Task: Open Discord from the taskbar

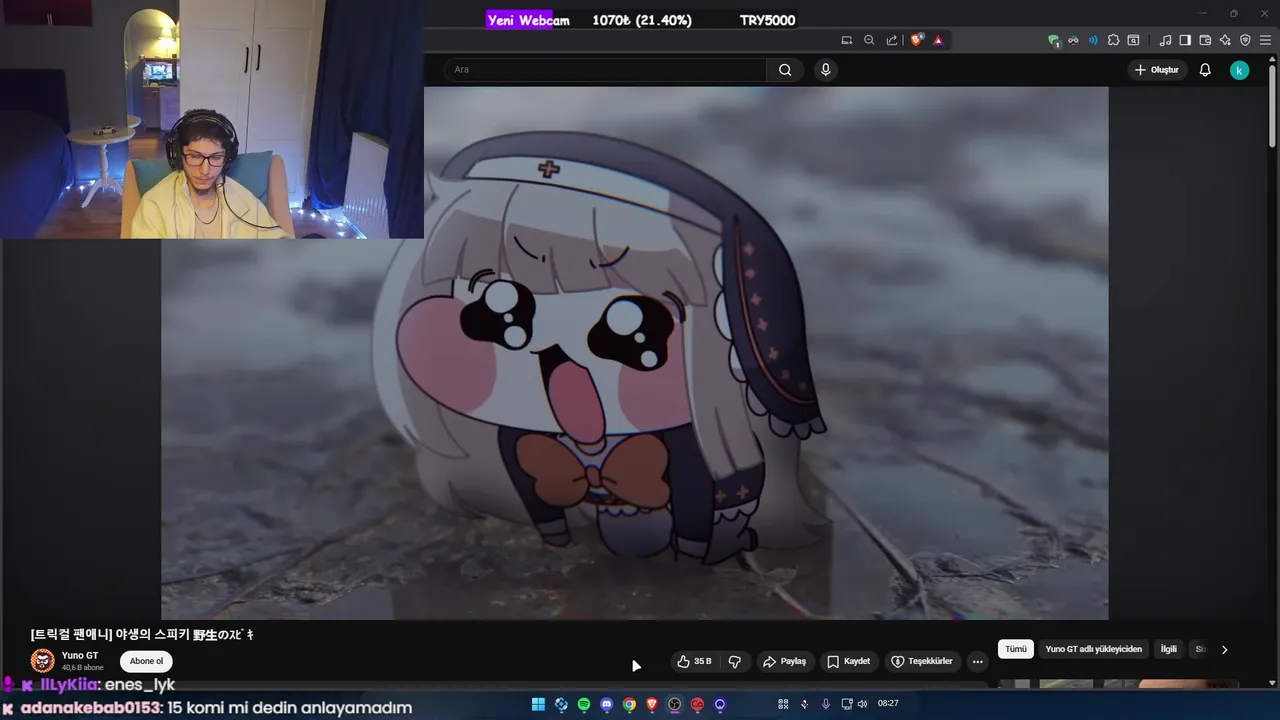Action: point(606,704)
